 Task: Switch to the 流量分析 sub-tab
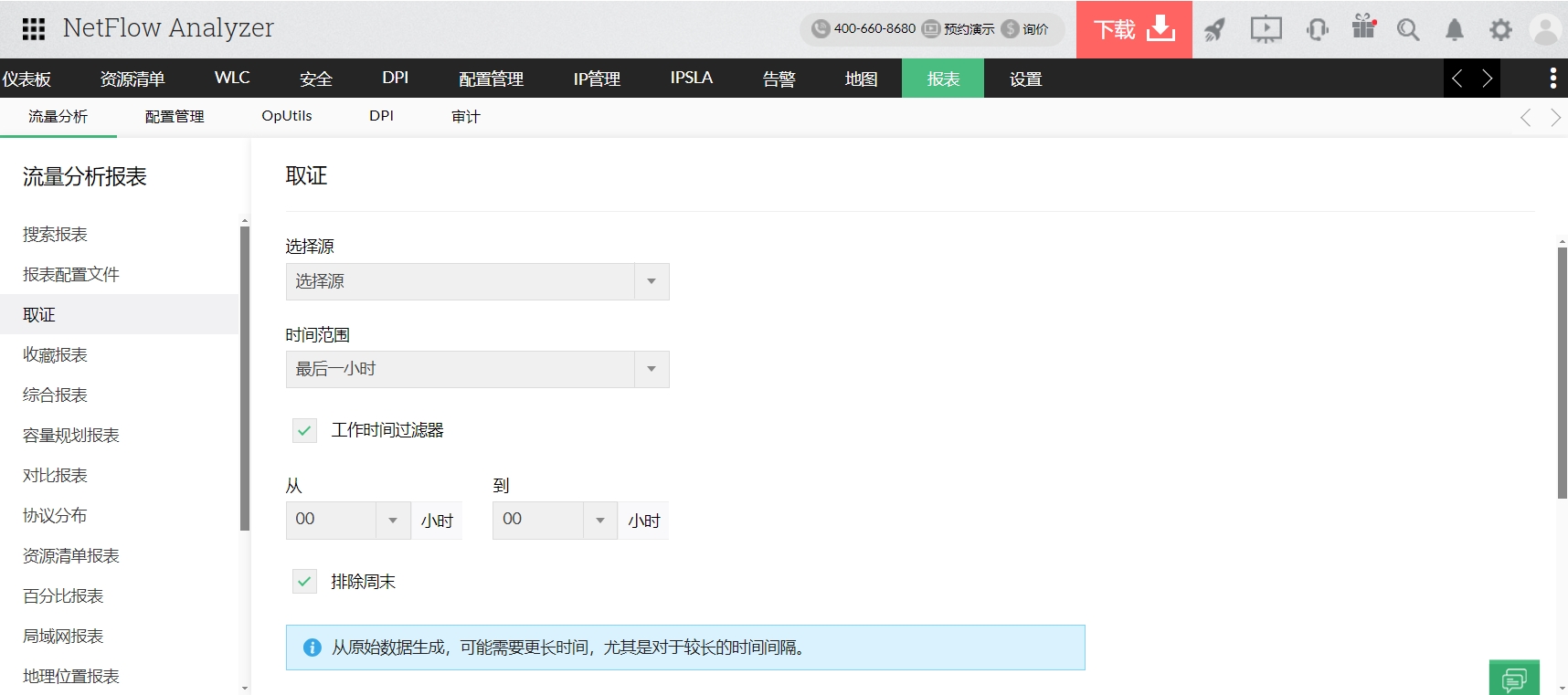tap(58, 117)
